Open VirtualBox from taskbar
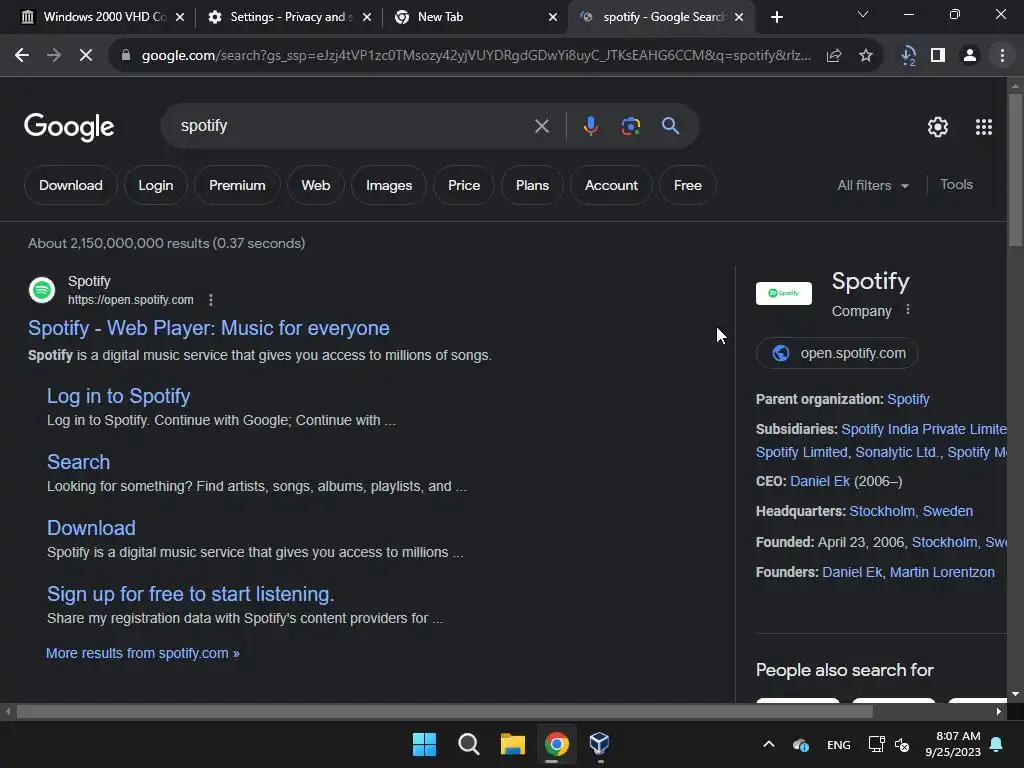 pyautogui.click(x=600, y=744)
